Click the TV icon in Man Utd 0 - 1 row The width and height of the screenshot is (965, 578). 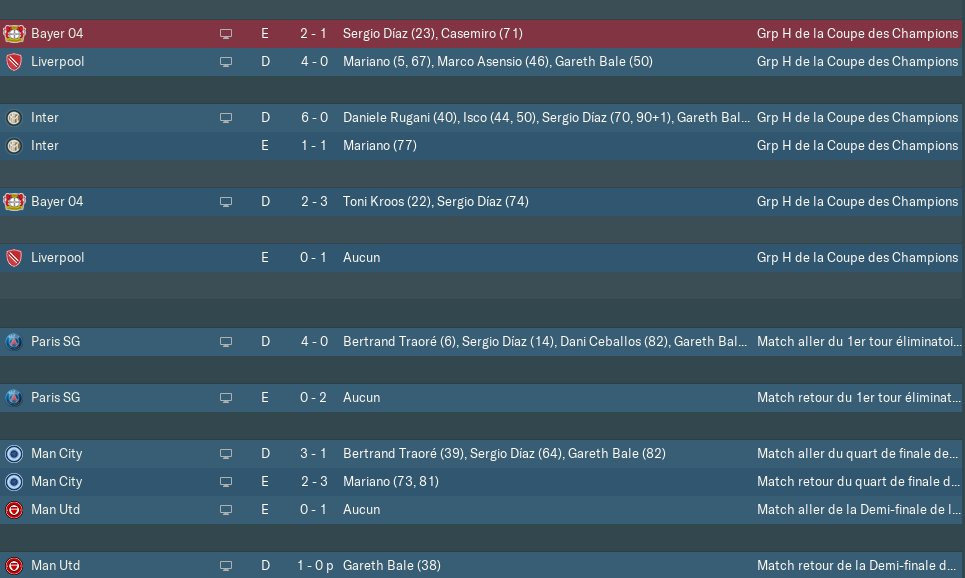pos(226,510)
